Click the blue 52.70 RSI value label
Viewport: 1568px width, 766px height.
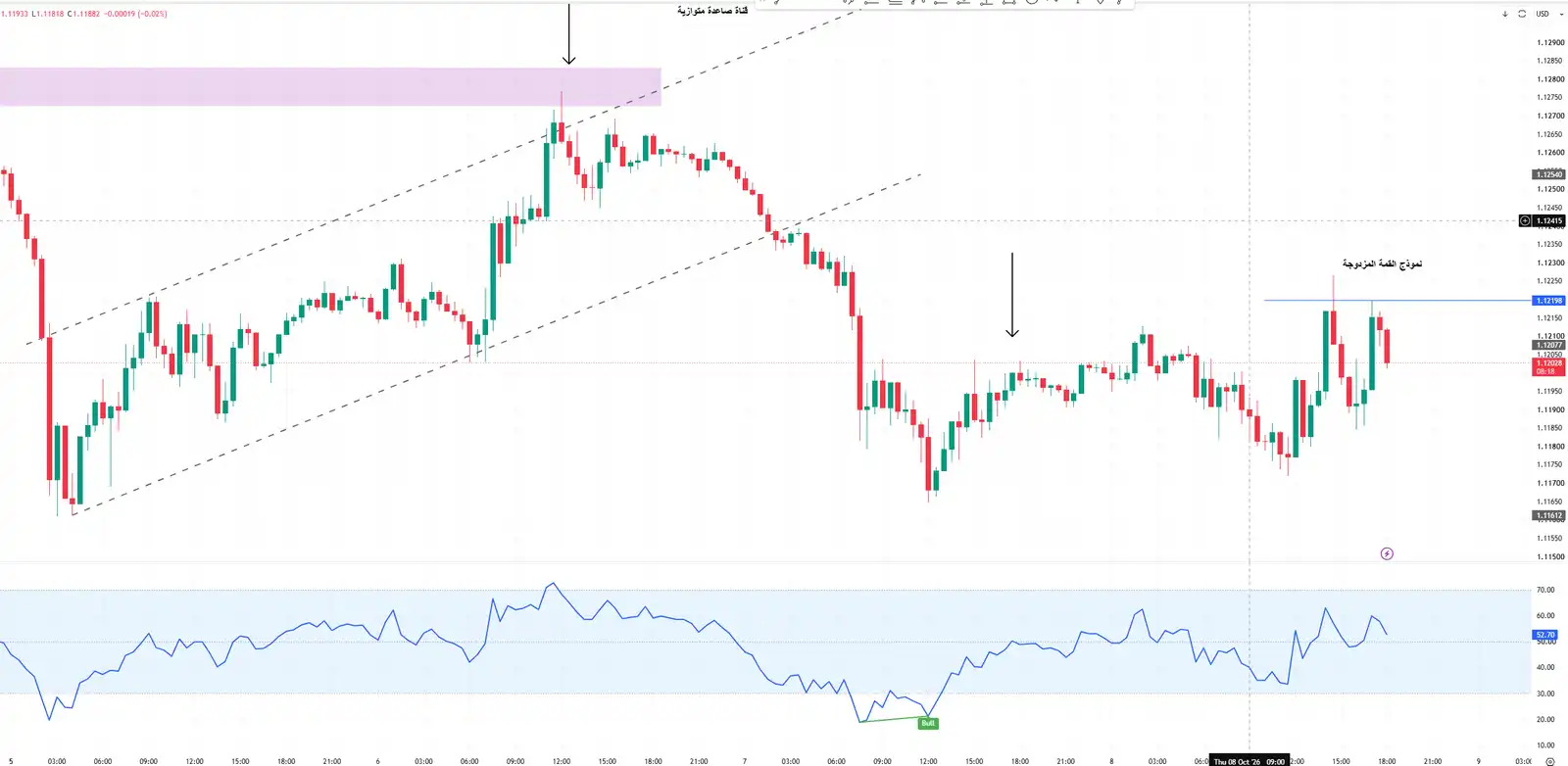click(1545, 635)
